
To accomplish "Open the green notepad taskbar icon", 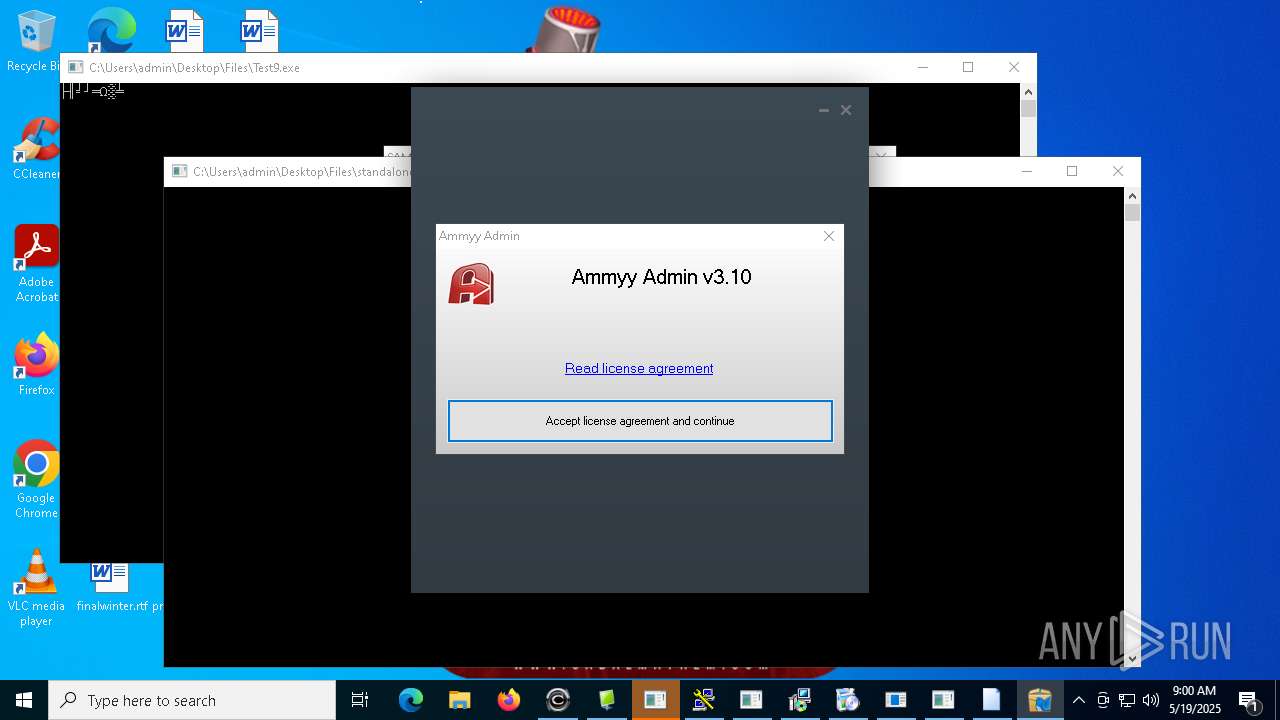I will point(607,700).
